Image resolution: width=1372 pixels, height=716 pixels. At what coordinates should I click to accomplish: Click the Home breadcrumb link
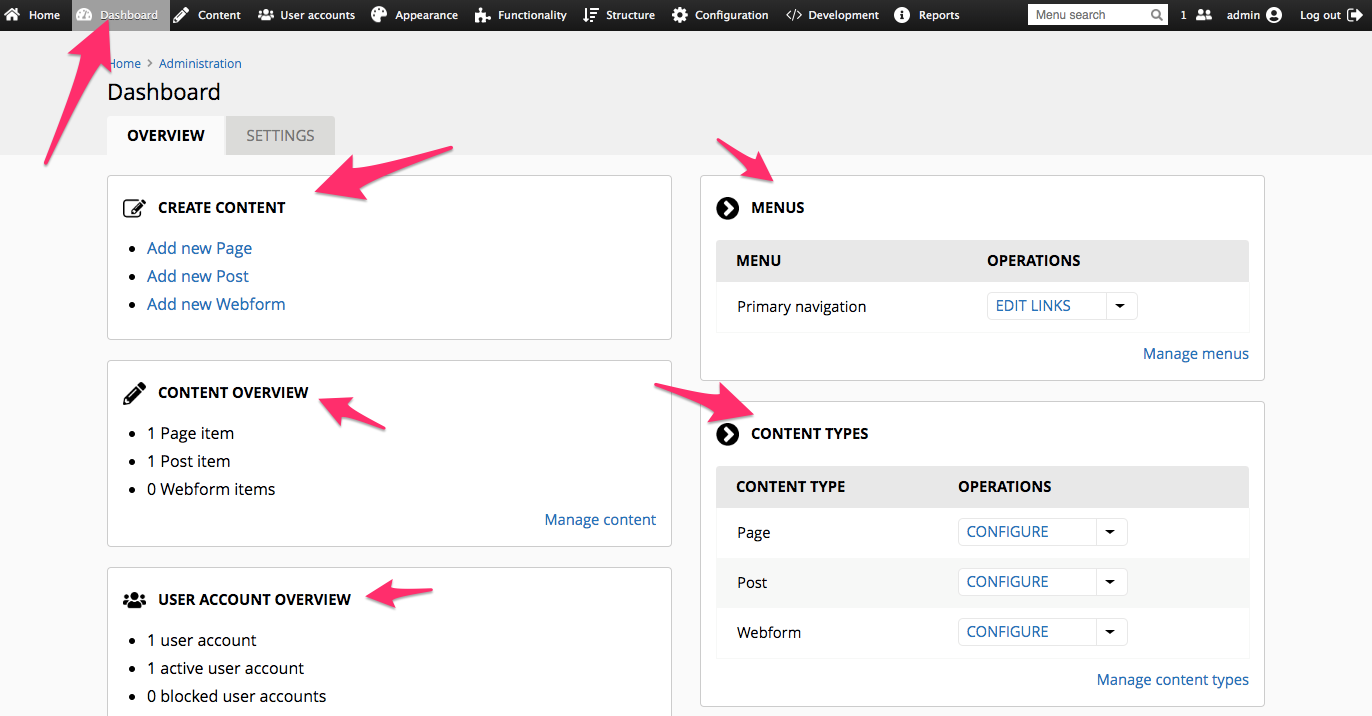tap(124, 63)
